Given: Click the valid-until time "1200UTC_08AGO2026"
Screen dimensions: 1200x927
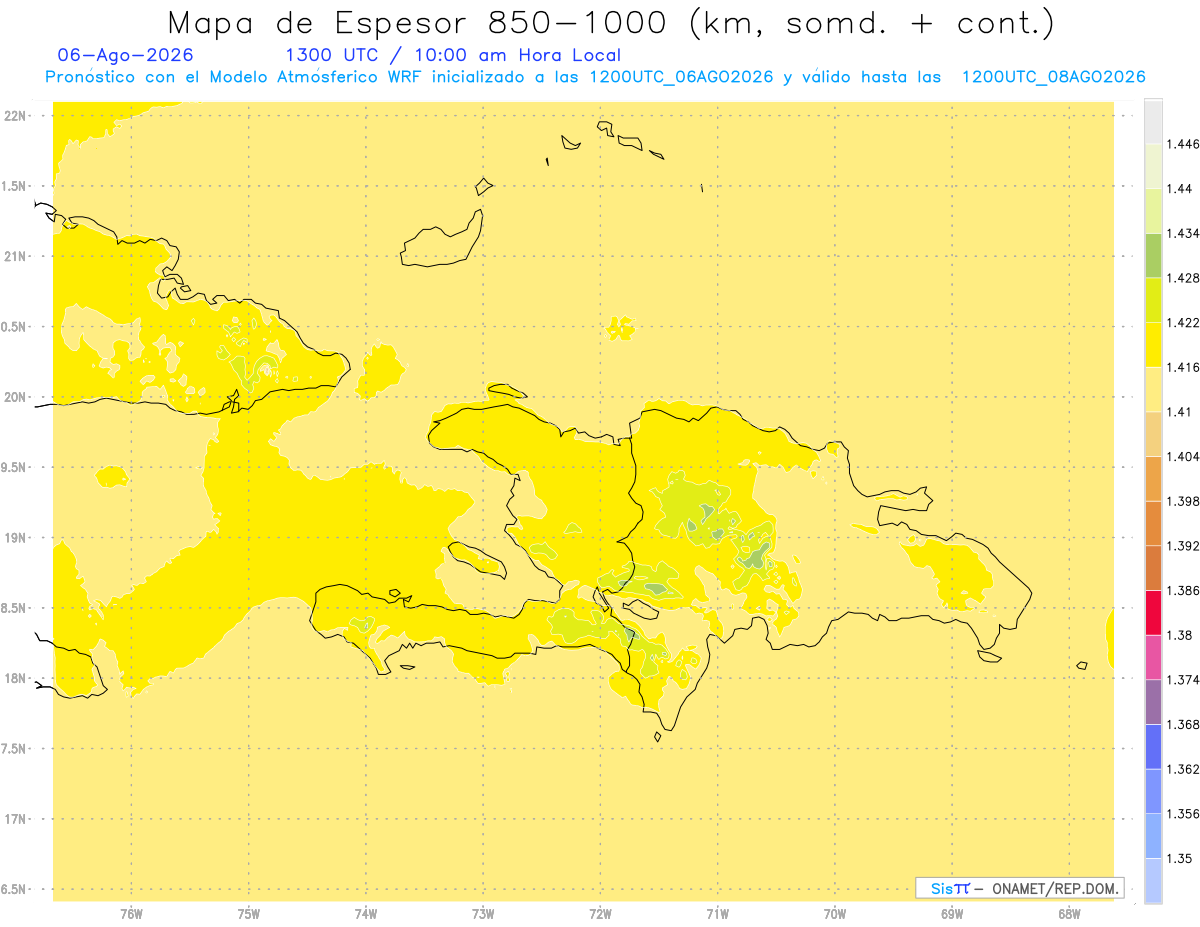Looking at the screenshot, I should click(1053, 77).
